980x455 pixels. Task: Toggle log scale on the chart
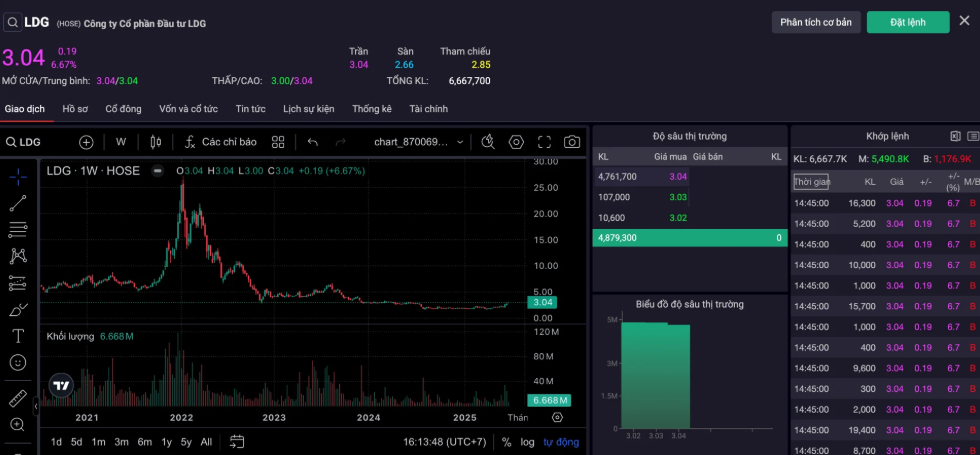point(528,442)
